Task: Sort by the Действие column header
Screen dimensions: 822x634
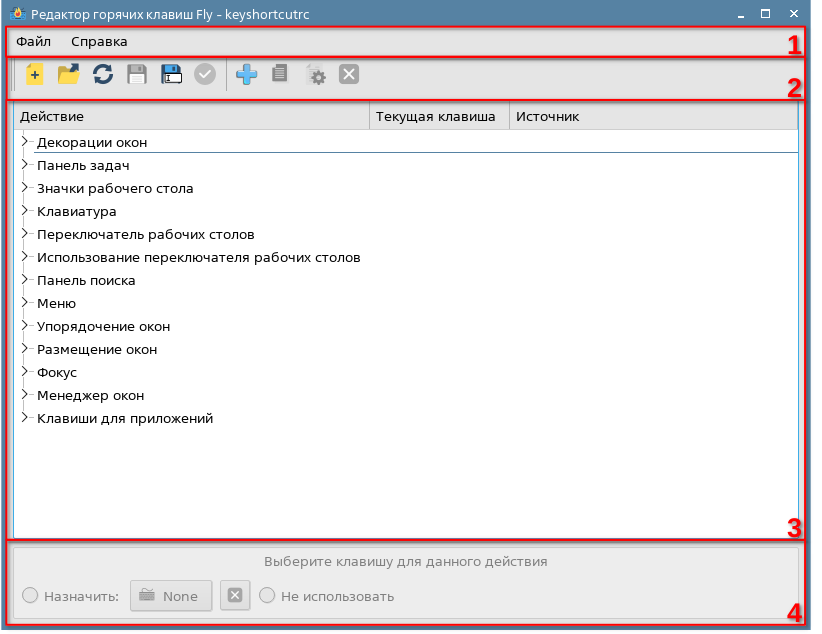Action: coord(192,116)
